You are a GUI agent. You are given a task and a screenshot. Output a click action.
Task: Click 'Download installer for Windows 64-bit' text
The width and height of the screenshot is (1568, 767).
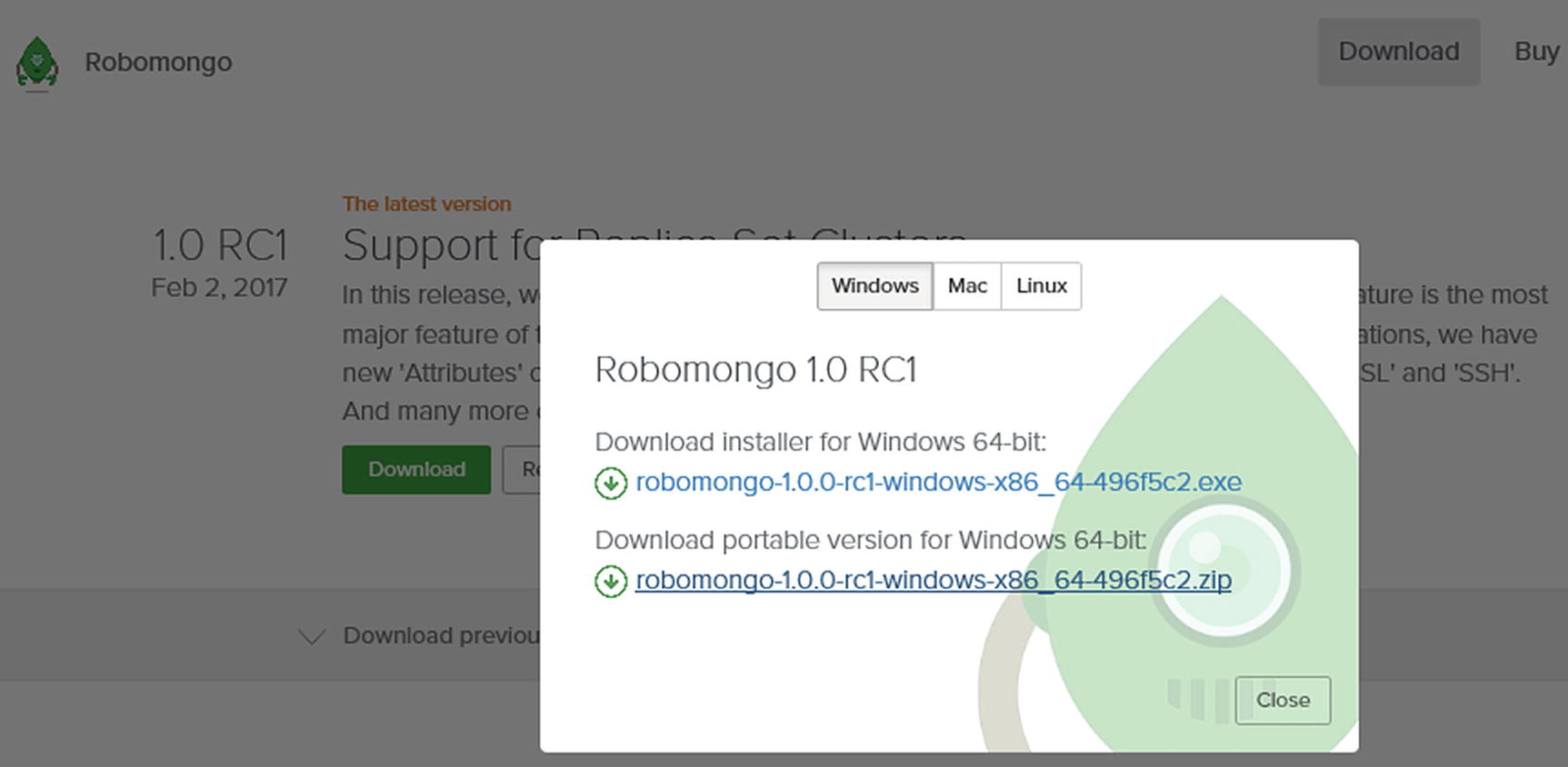(x=821, y=443)
